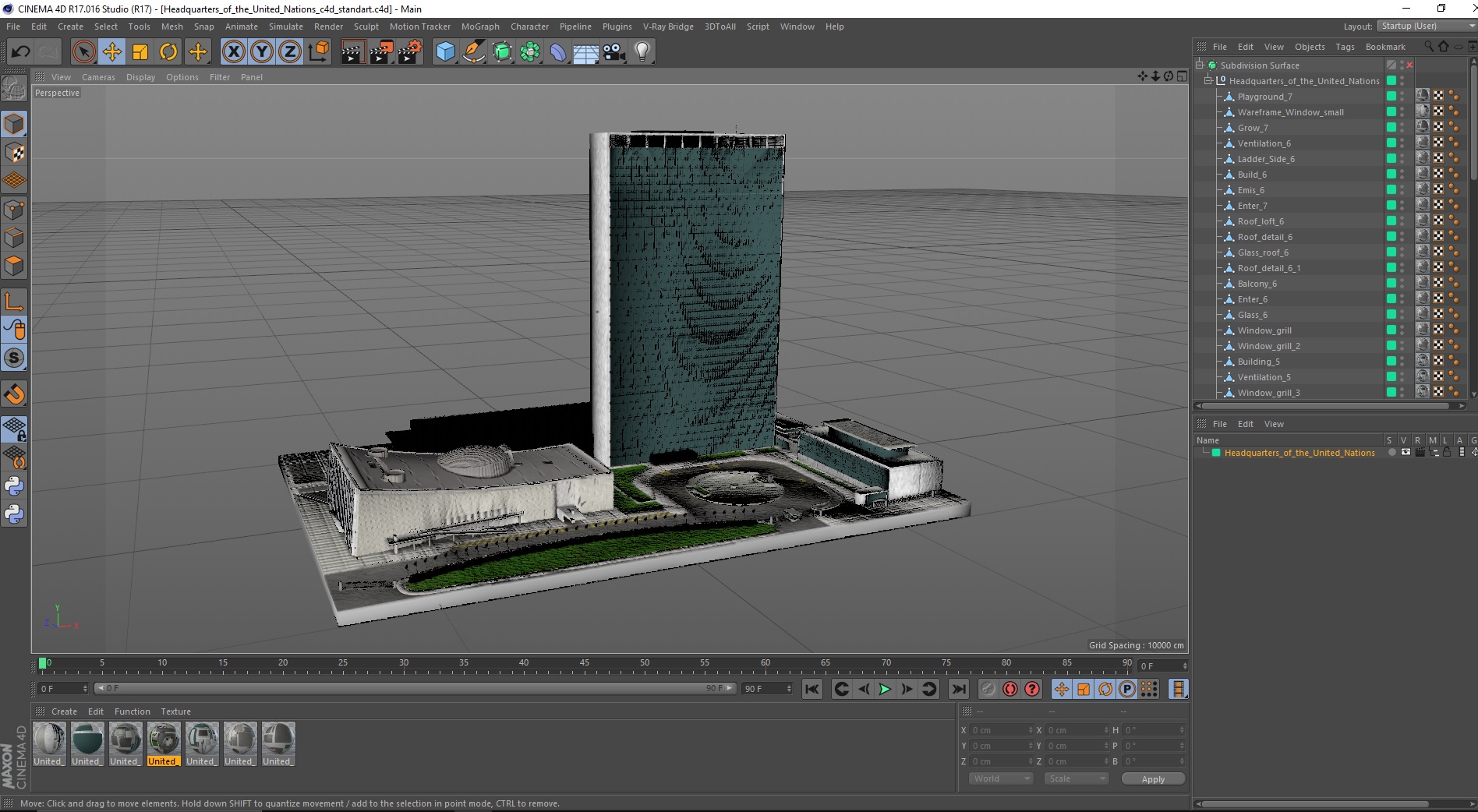Screen dimensions: 1478x812
Task: Open the File menu in main menu bar
Action: (13, 26)
